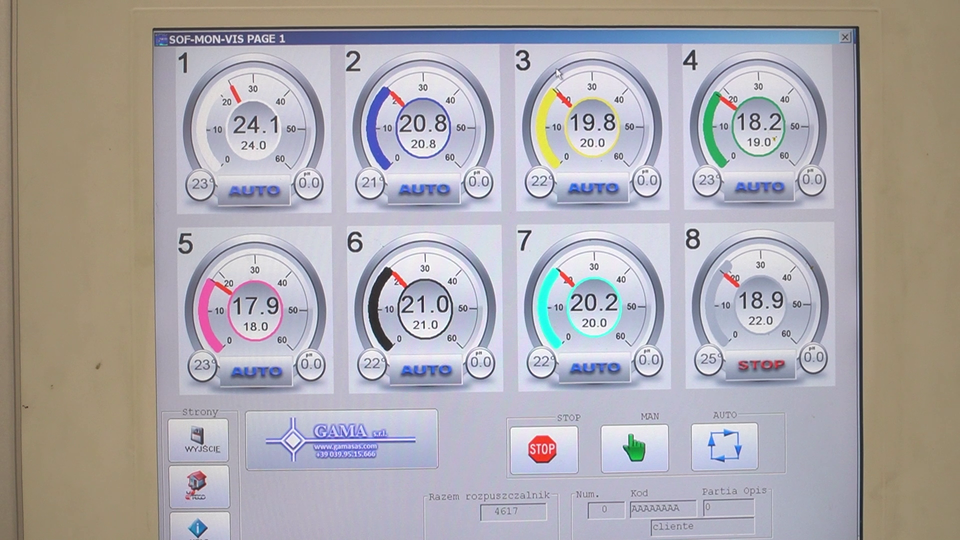Click the cliente description field
The image size is (960, 540).
700,526
